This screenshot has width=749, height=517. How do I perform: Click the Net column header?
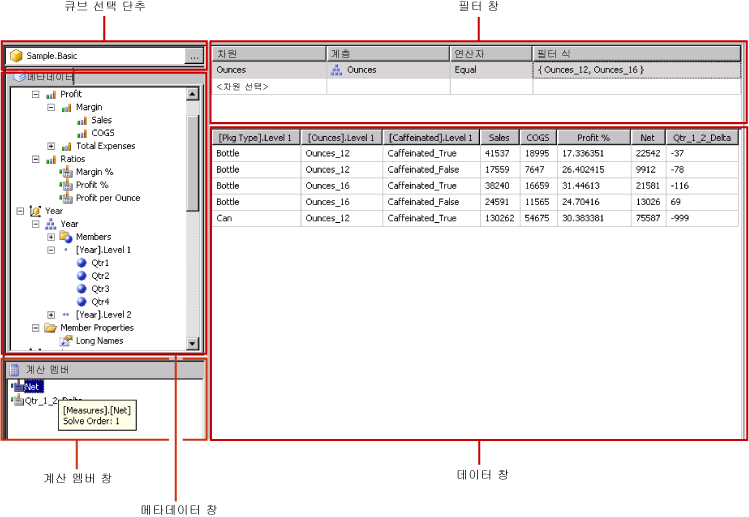click(648, 138)
